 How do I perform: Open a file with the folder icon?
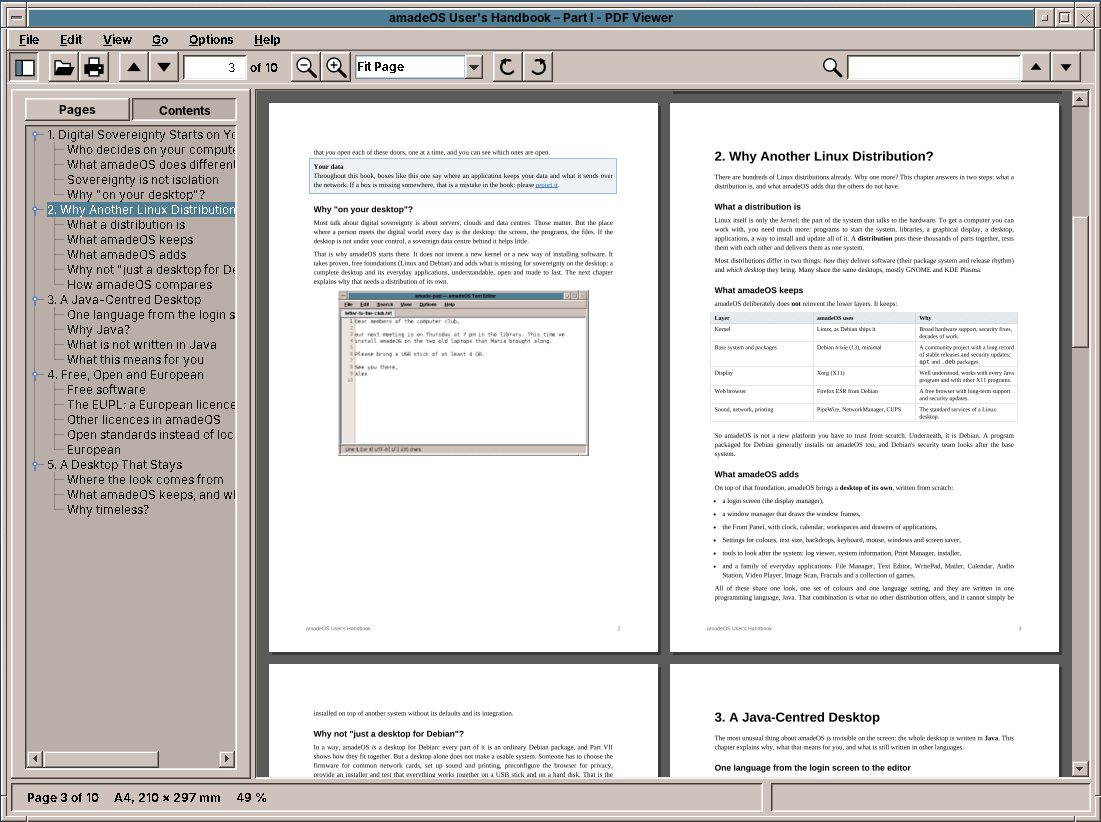coord(64,67)
